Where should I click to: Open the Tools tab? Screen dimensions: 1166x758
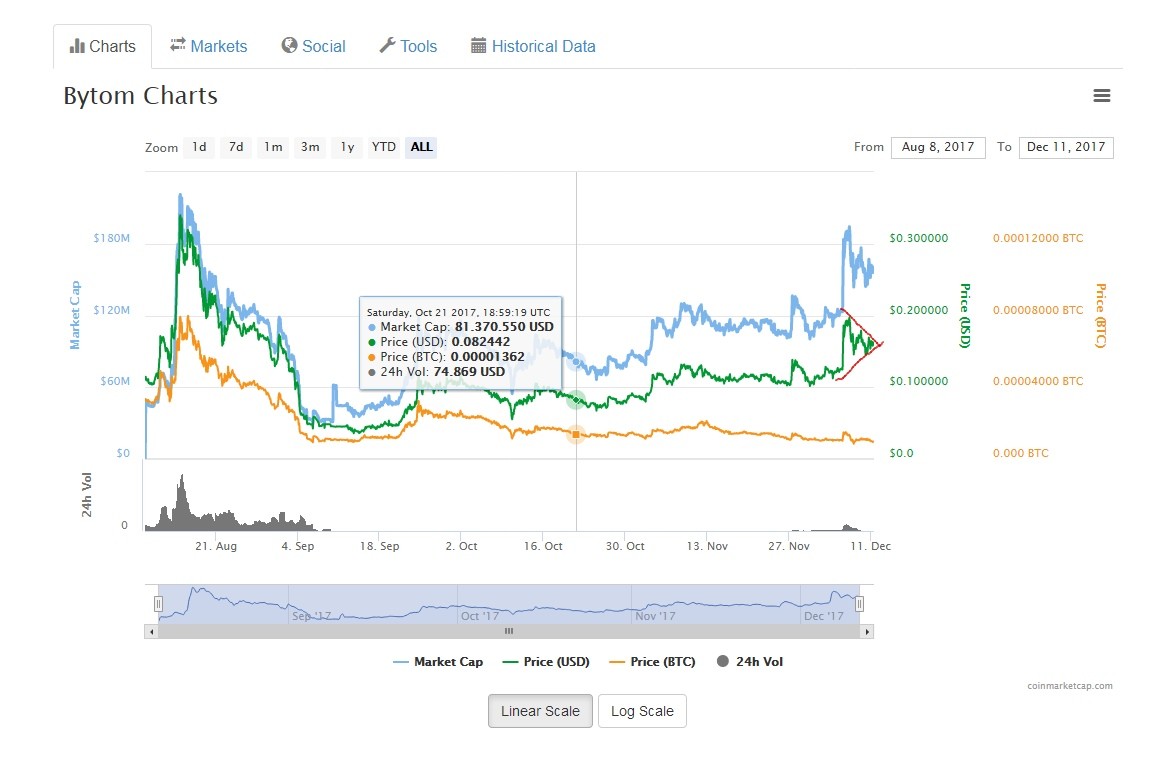tap(408, 46)
